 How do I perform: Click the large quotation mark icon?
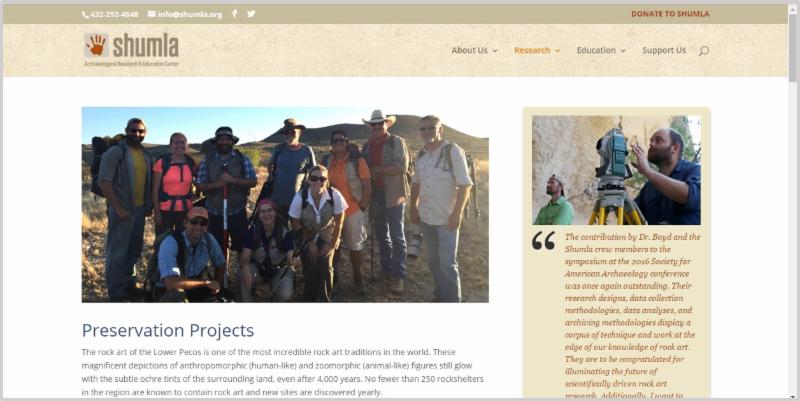point(543,240)
